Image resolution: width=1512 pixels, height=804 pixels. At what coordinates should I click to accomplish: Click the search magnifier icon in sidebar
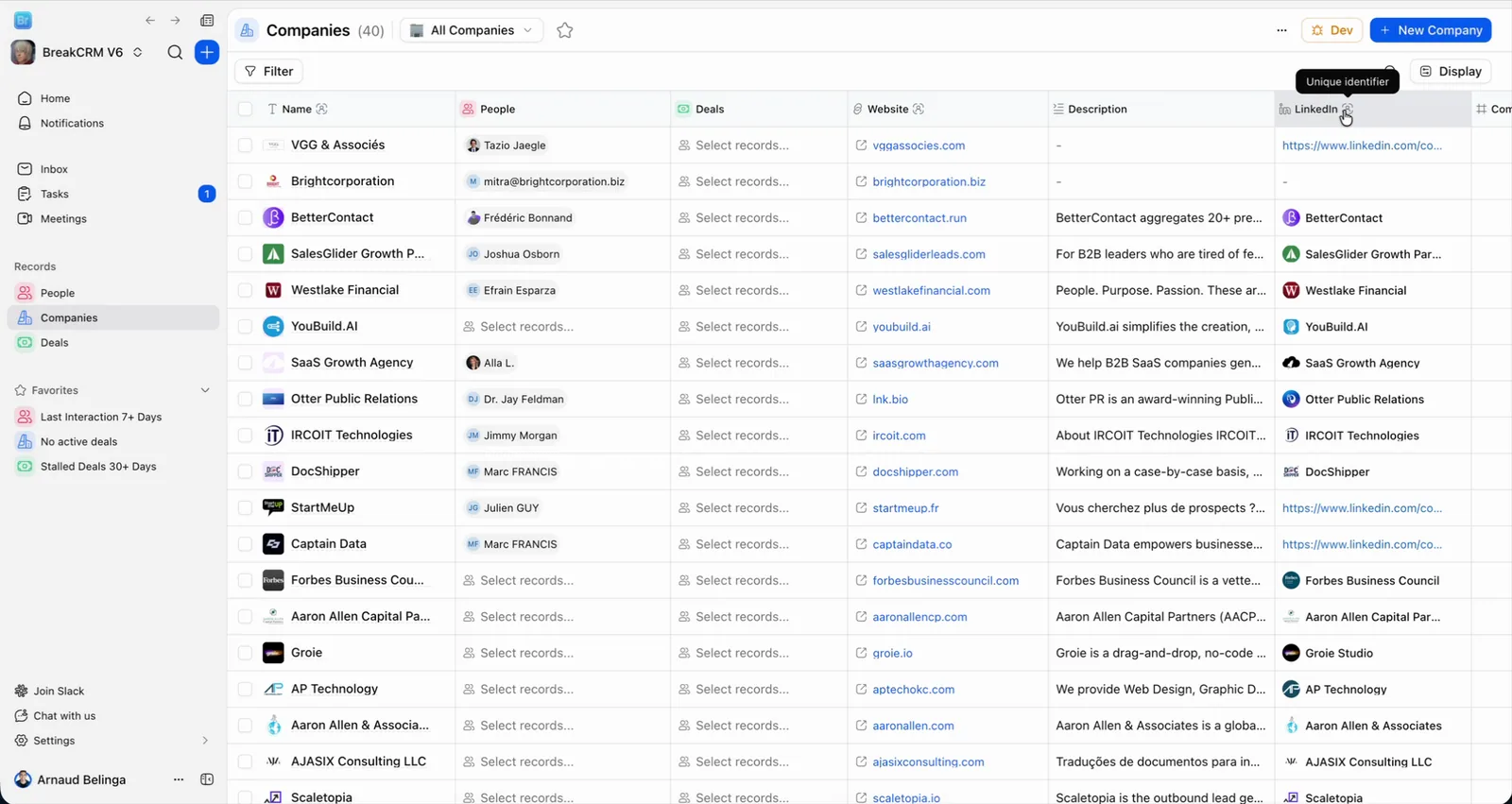(x=175, y=52)
